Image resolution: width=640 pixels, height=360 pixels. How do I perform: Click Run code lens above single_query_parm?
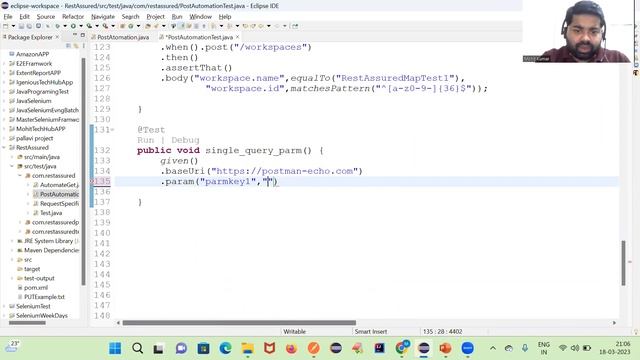[x=146, y=140]
